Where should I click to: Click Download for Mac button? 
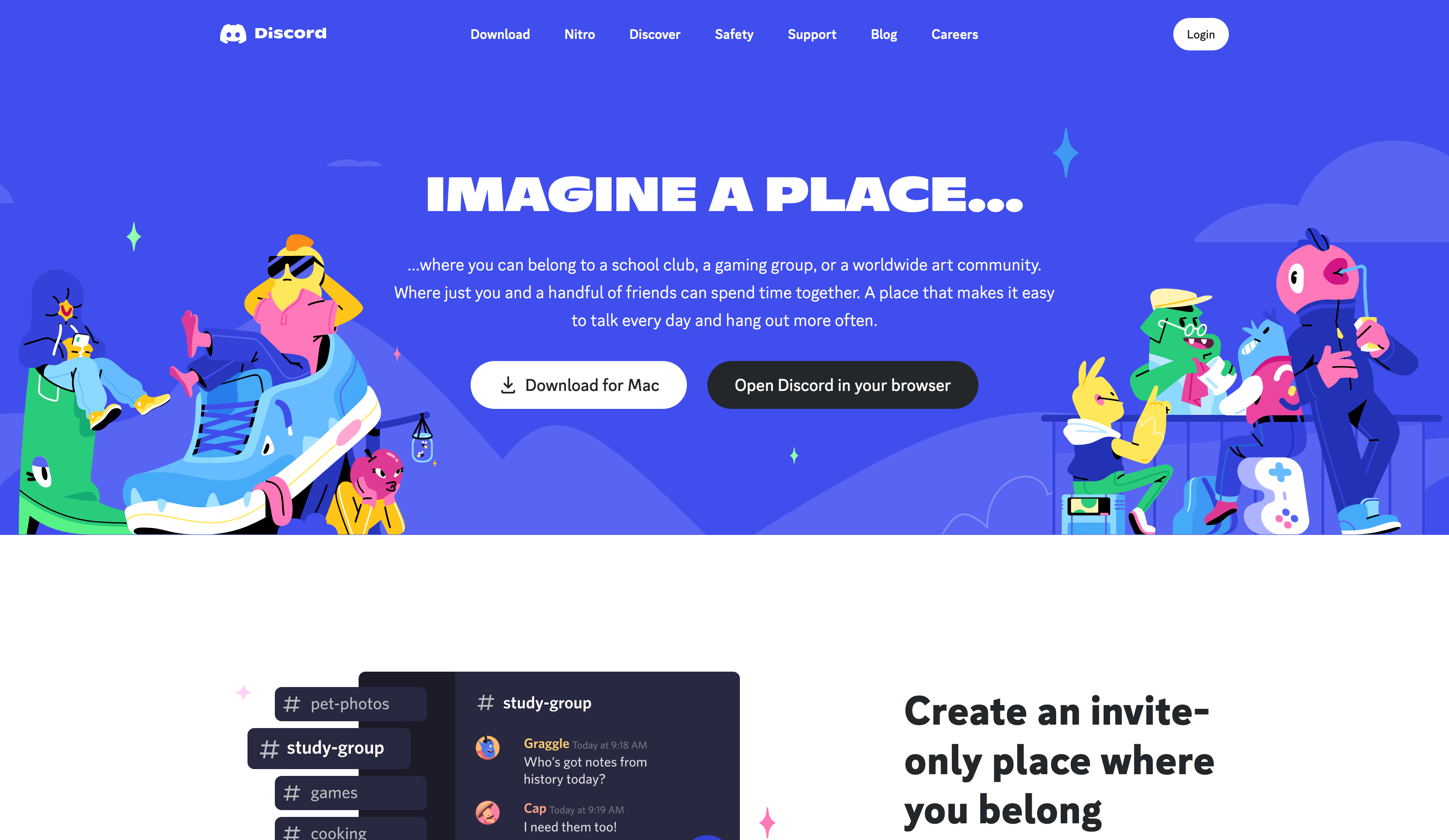(x=580, y=385)
